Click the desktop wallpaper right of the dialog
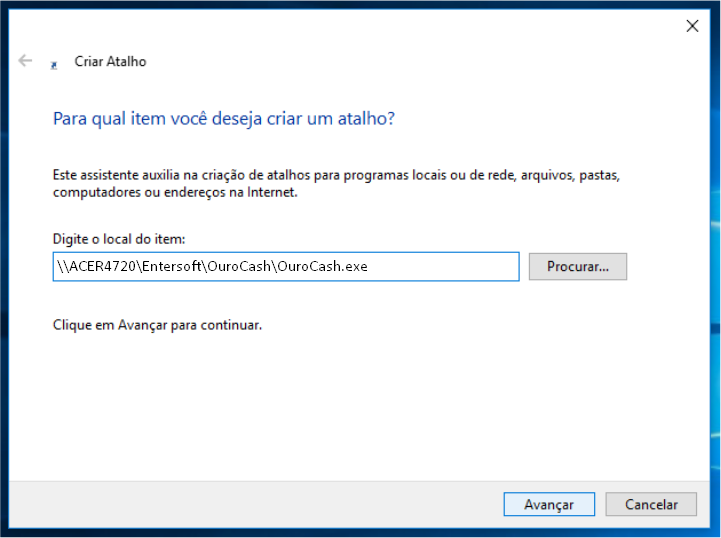Screen dimensions: 721x538 click(x=714, y=300)
